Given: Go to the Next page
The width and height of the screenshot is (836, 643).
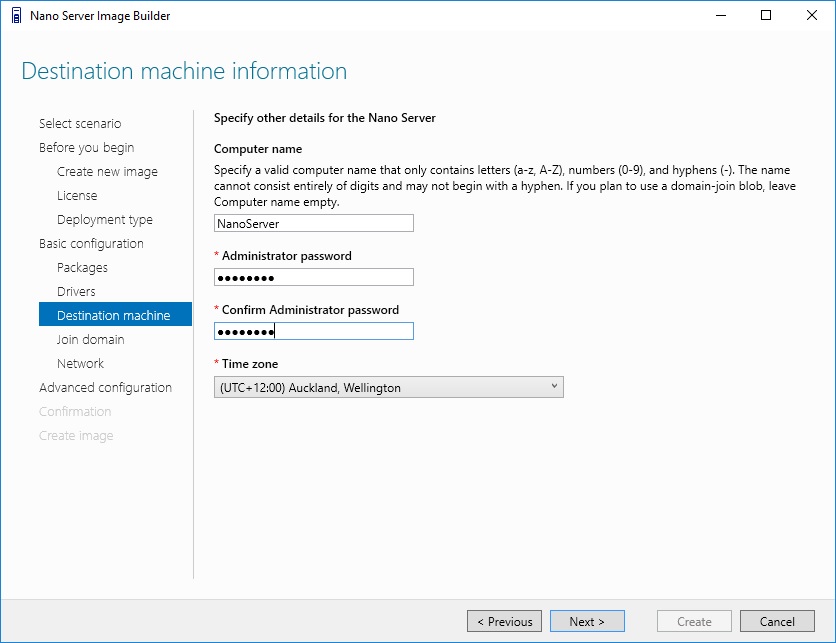Looking at the screenshot, I should tap(587, 621).
